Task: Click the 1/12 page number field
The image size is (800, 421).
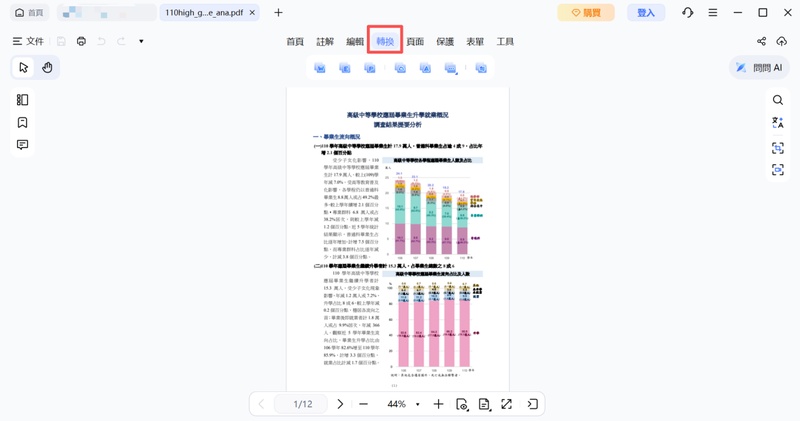Action: point(303,404)
